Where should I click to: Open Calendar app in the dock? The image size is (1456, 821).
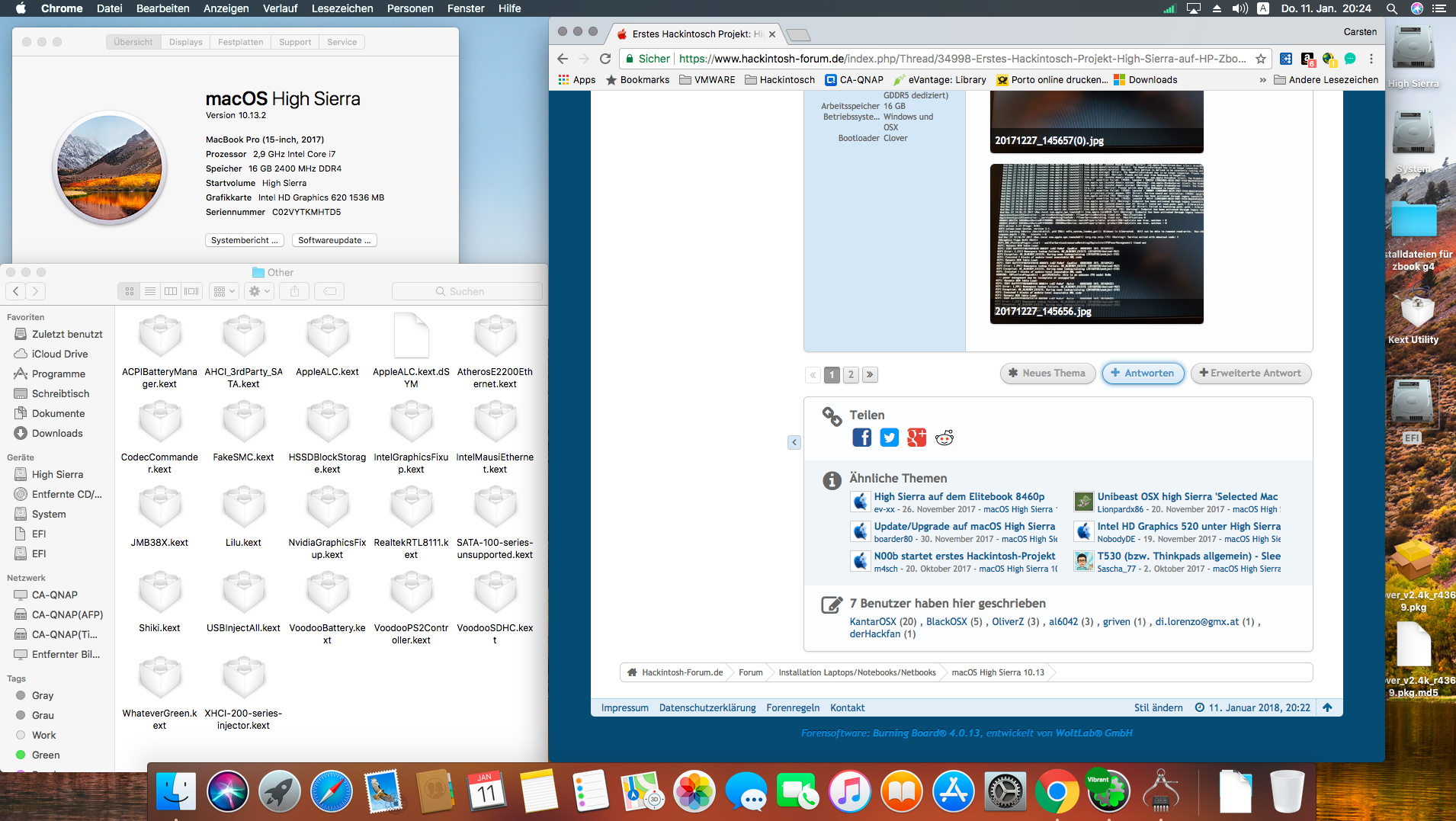coord(487,791)
